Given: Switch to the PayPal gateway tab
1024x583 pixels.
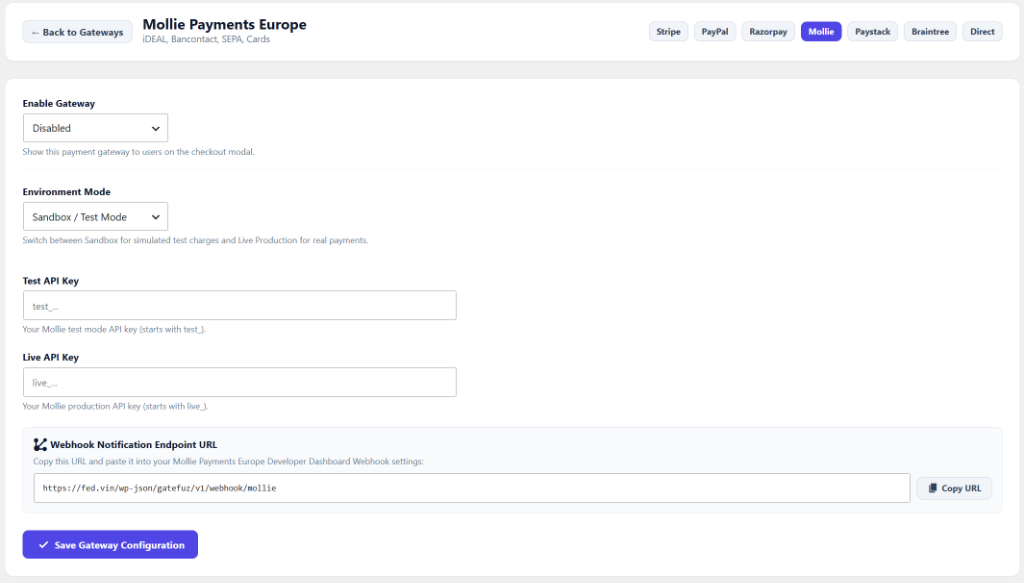Looking at the screenshot, I should (x=714, y=31).
